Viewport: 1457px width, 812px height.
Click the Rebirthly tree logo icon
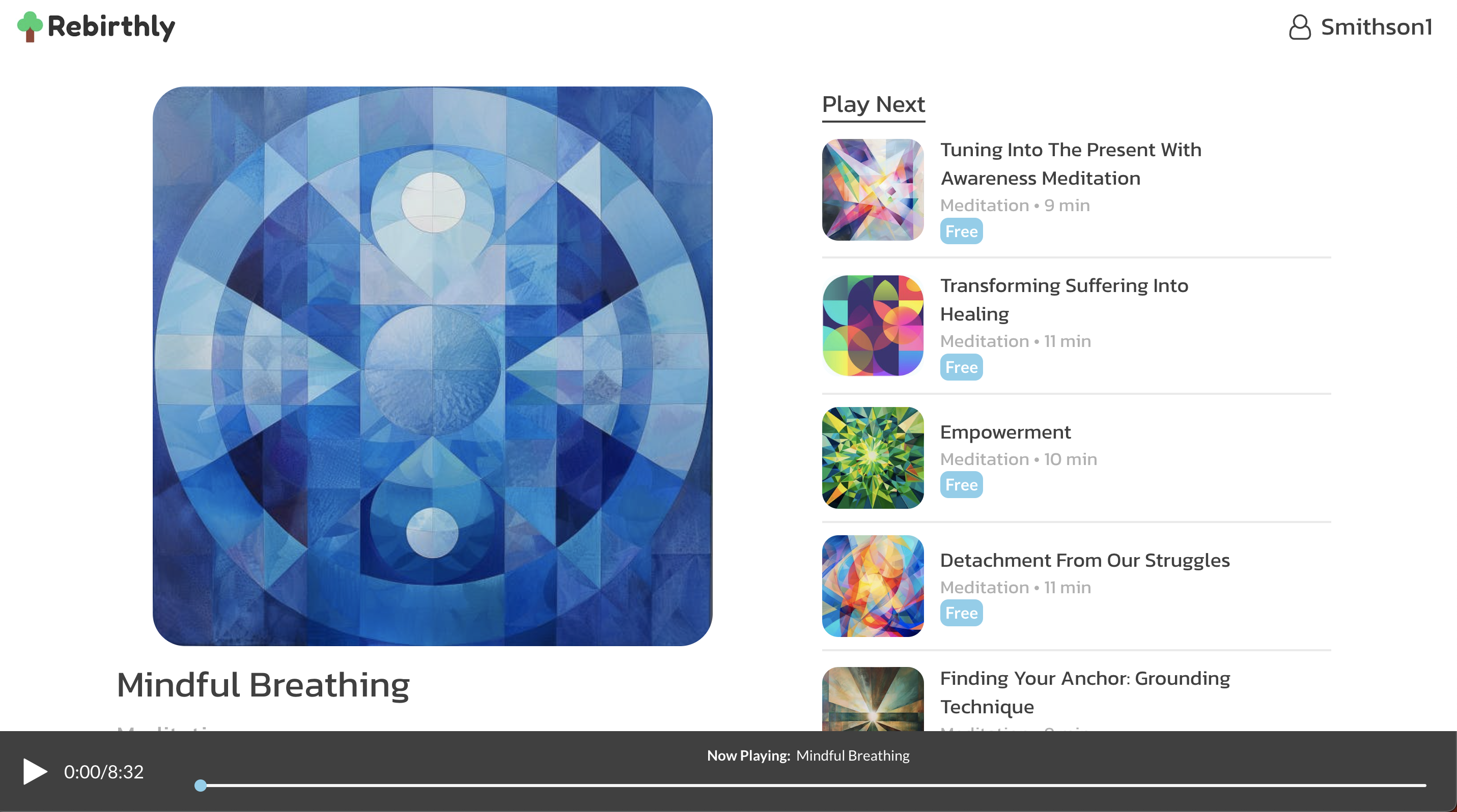tap(30, 26)
